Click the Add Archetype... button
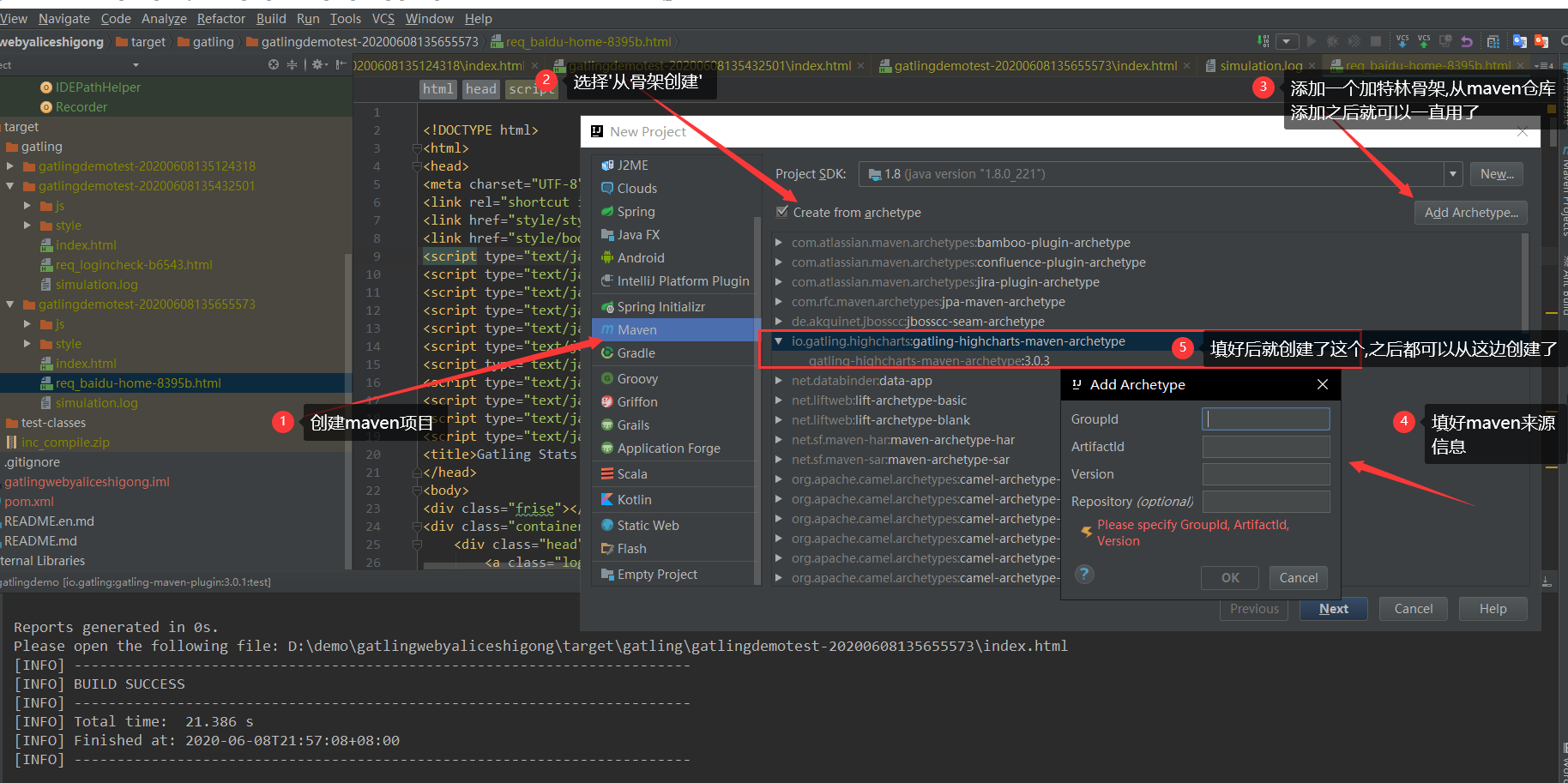 point(1470,213)
